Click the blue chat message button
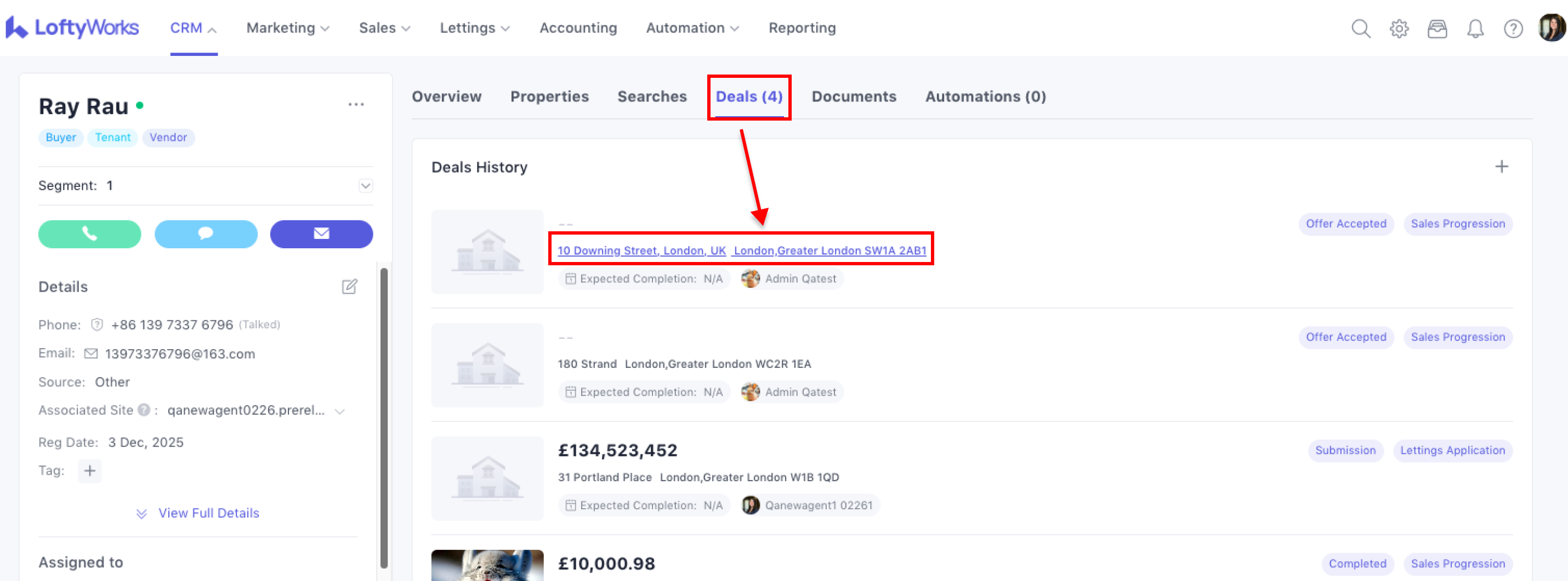 pos(206,234)
